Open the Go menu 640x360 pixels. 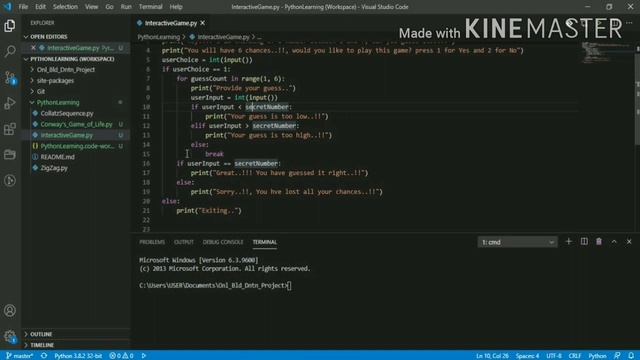[109, 7]
